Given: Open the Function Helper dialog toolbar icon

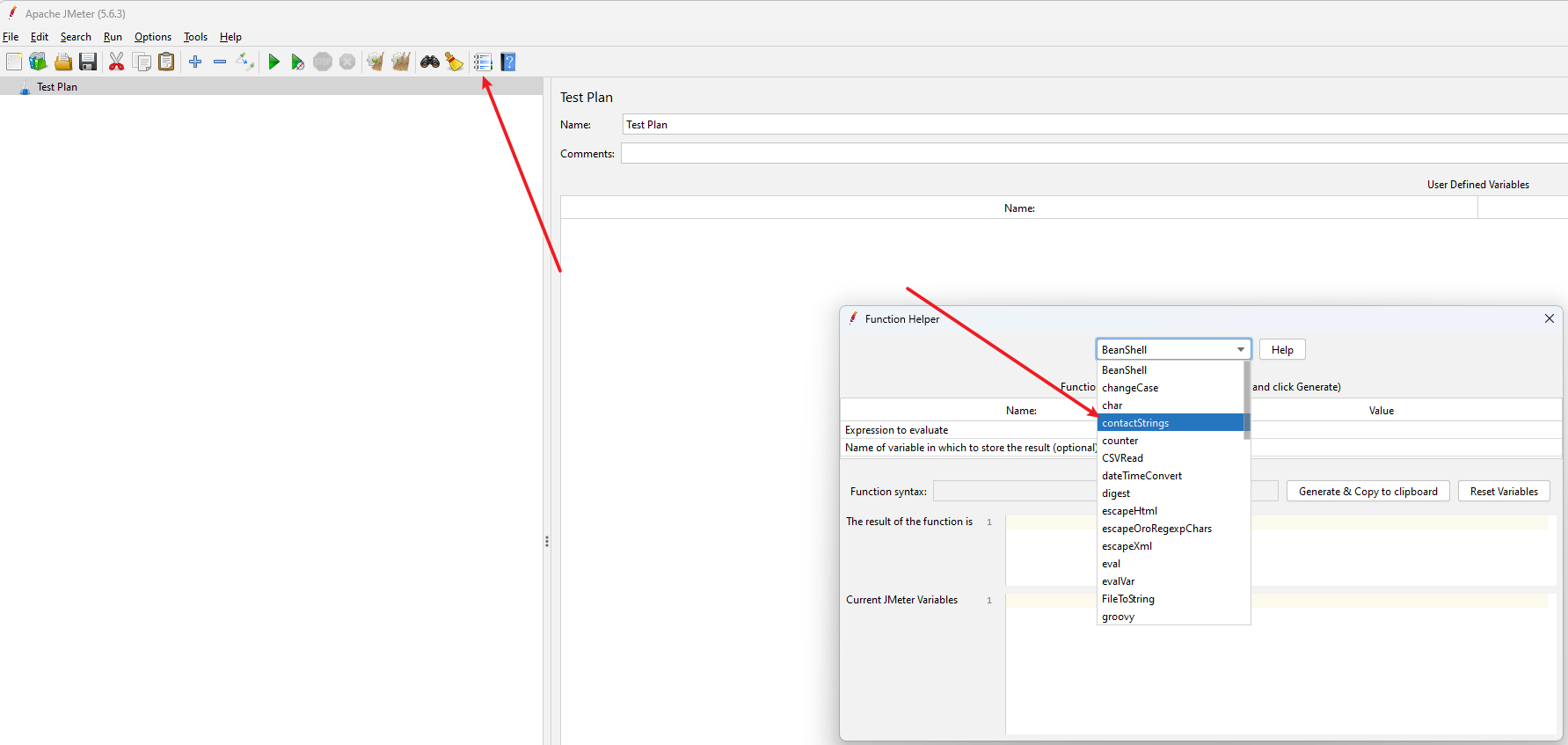Looking at the screenshot, I should click(x=483, y=62).
